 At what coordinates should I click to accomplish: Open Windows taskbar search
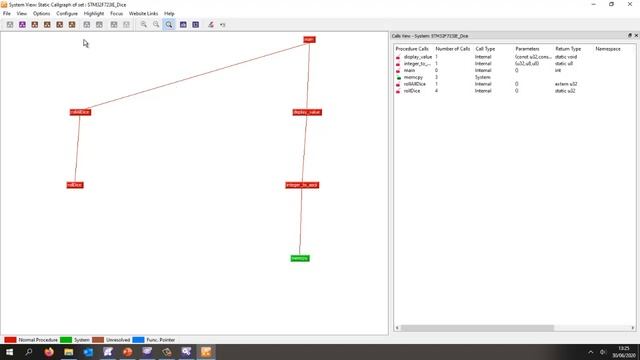tap(29, 352)
